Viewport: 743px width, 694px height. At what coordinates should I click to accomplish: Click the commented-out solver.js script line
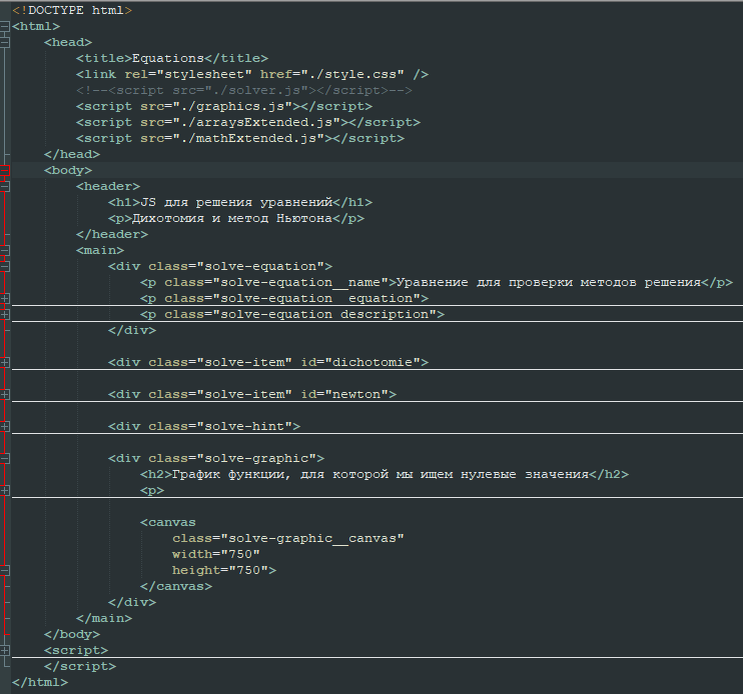[244, 90]
